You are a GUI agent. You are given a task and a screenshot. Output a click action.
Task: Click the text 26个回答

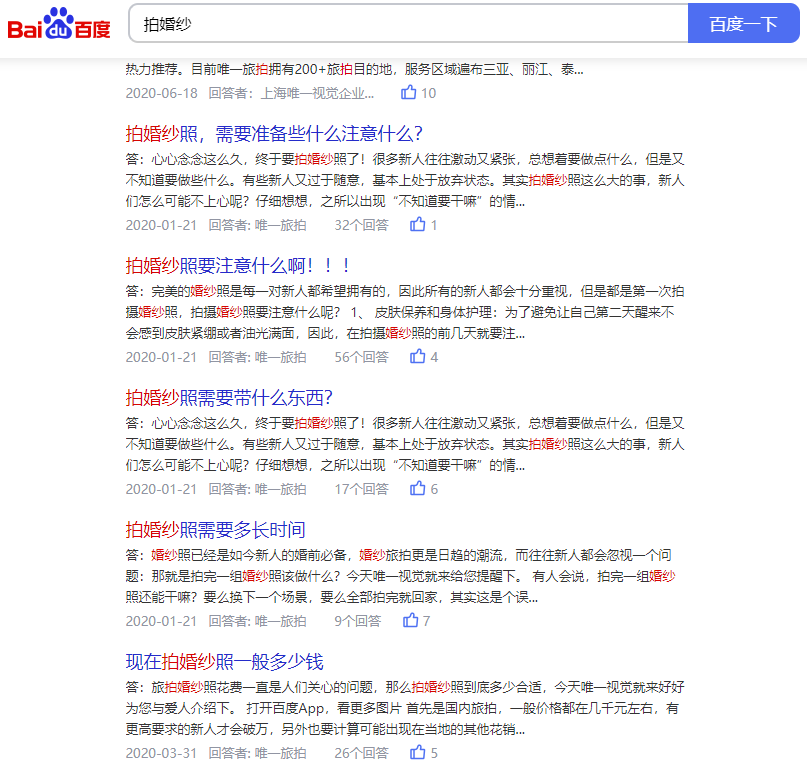click(361, 753)
